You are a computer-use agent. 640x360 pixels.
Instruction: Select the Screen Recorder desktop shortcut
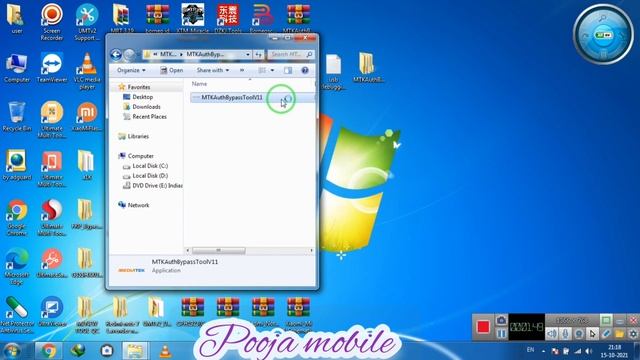point(52,22)
